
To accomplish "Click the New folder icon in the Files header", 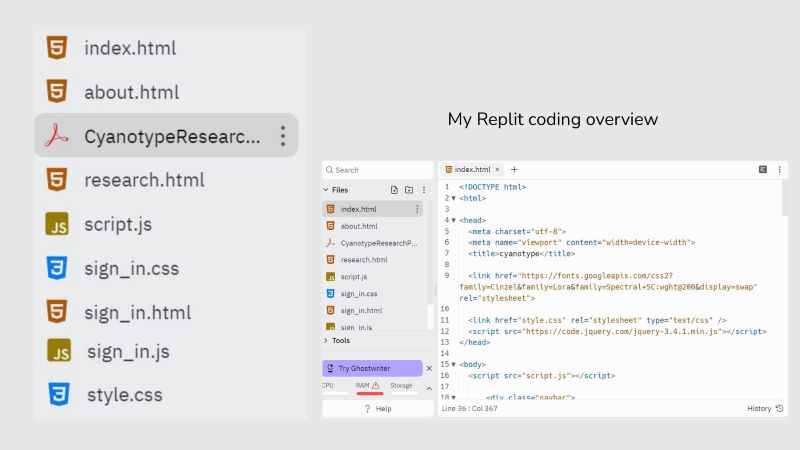I will point(409,190).
